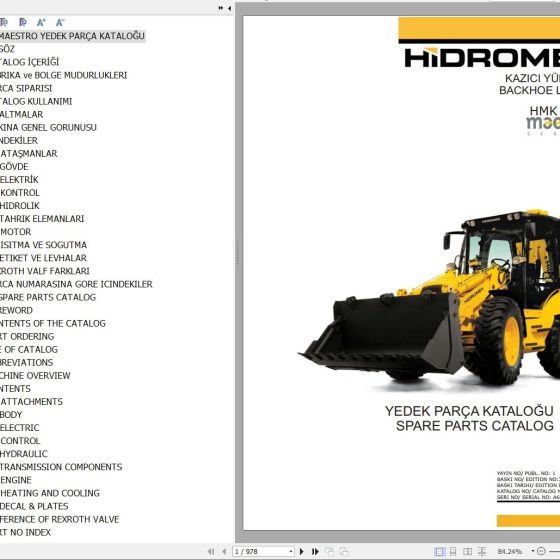Open the MOTOR bookmark
560x560 pixels.
coord(16,232)
